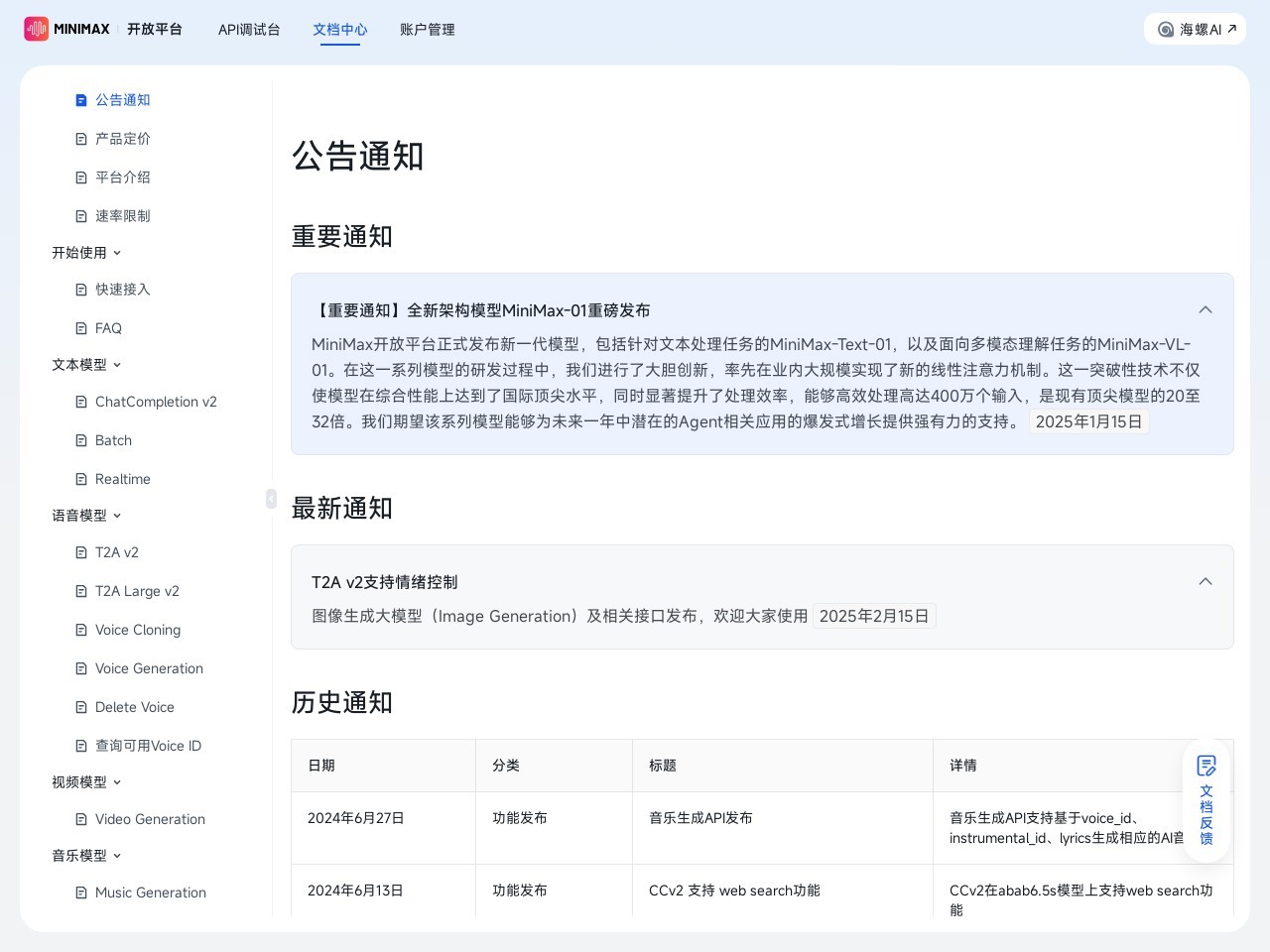Screen dimensions: 1270x952
Task: Click the 最新通知 section heading
Action: (342, 508)
